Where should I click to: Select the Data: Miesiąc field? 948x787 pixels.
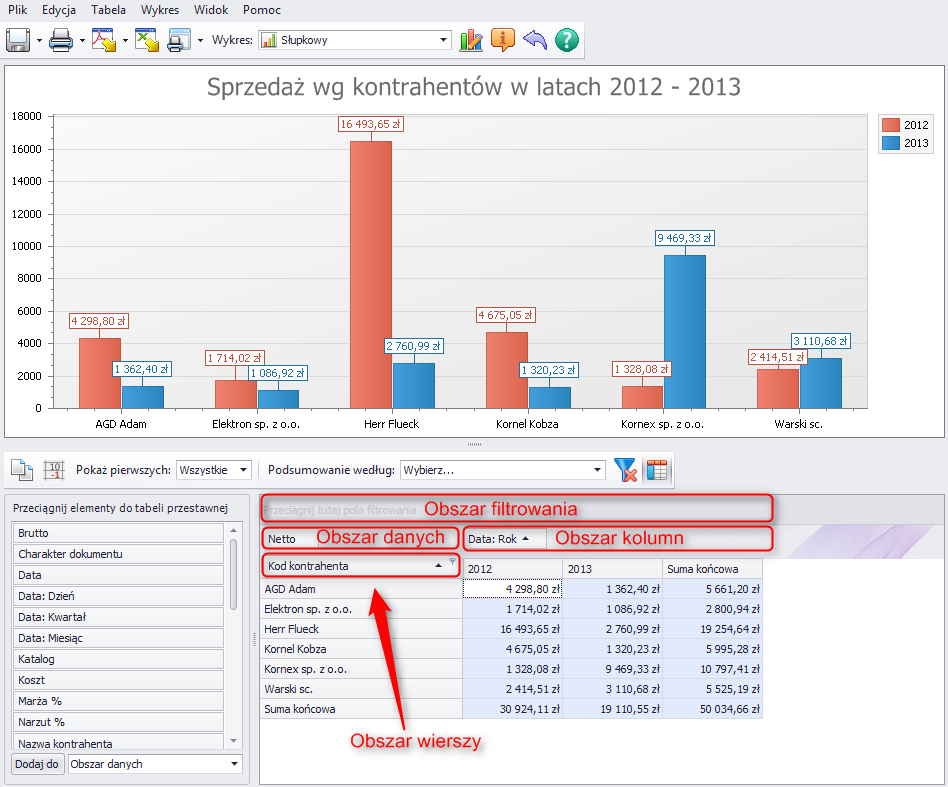118,638
